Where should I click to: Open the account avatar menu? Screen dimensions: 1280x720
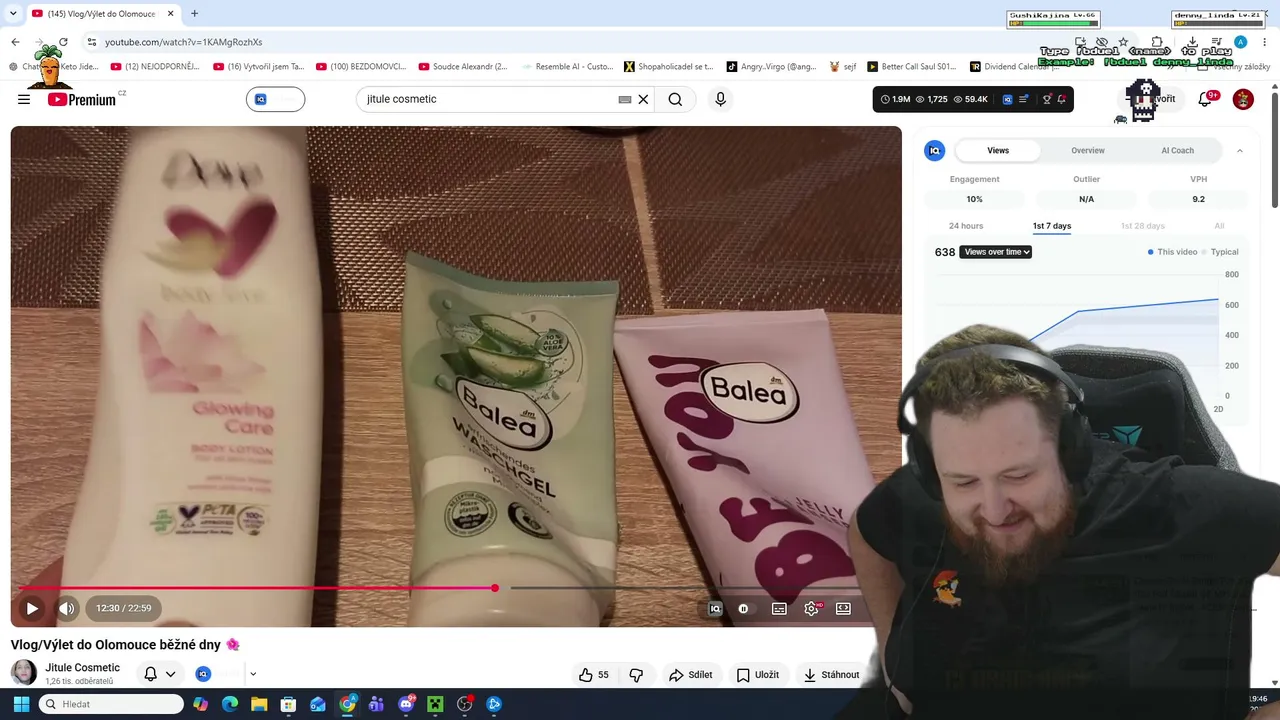point(1243,99)
